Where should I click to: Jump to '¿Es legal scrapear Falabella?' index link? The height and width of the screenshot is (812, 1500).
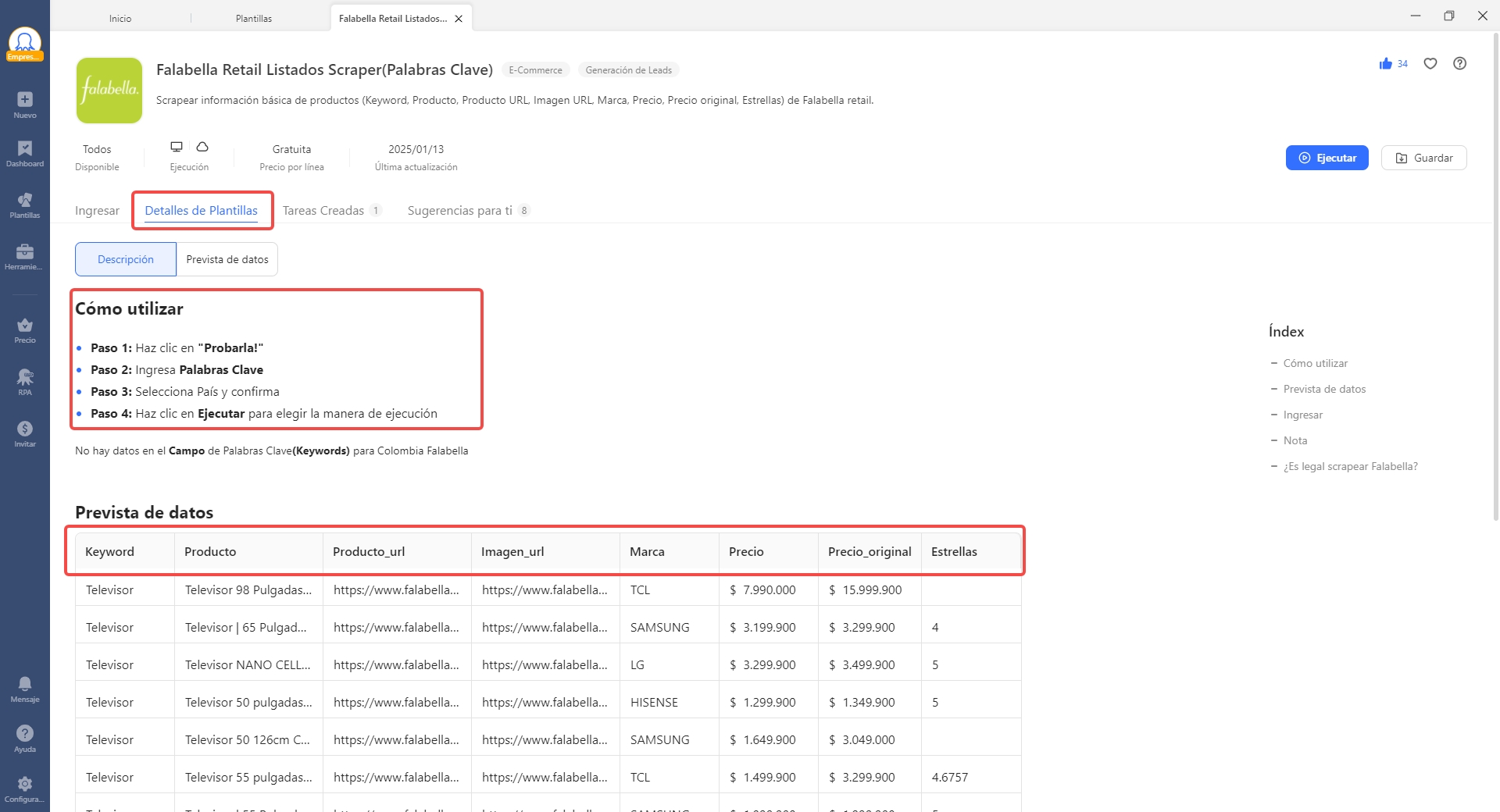(x=1350, y=467)
